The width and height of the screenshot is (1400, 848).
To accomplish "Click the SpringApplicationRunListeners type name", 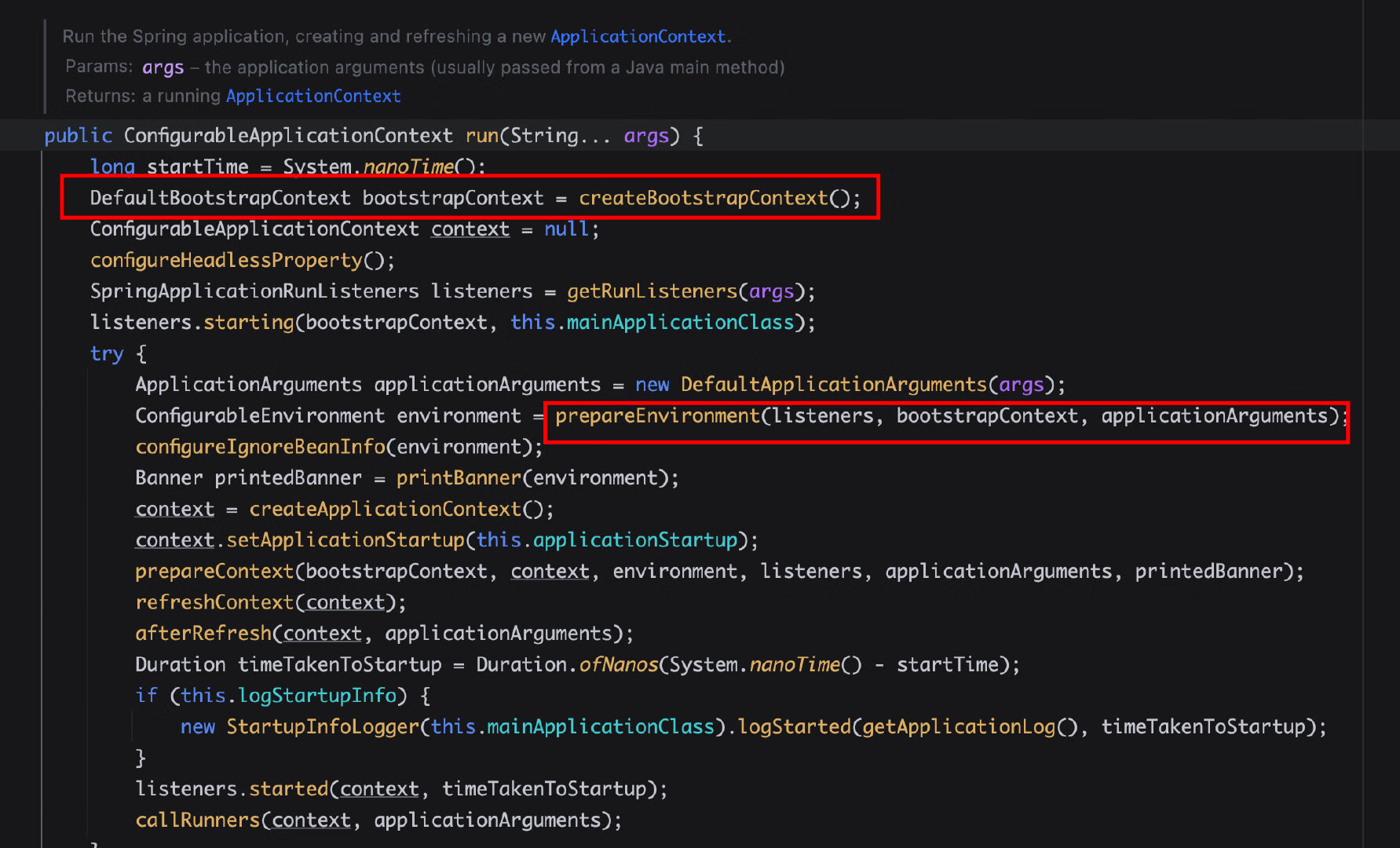I will [x=254, y=291].
